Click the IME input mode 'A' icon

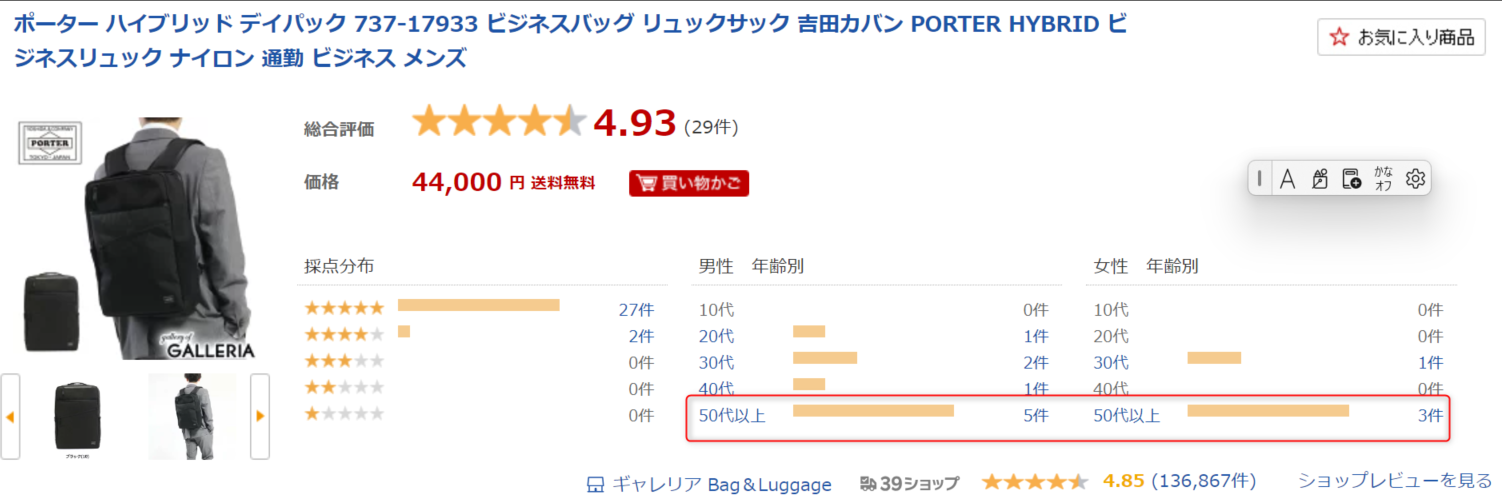[x=1288, y=179]
